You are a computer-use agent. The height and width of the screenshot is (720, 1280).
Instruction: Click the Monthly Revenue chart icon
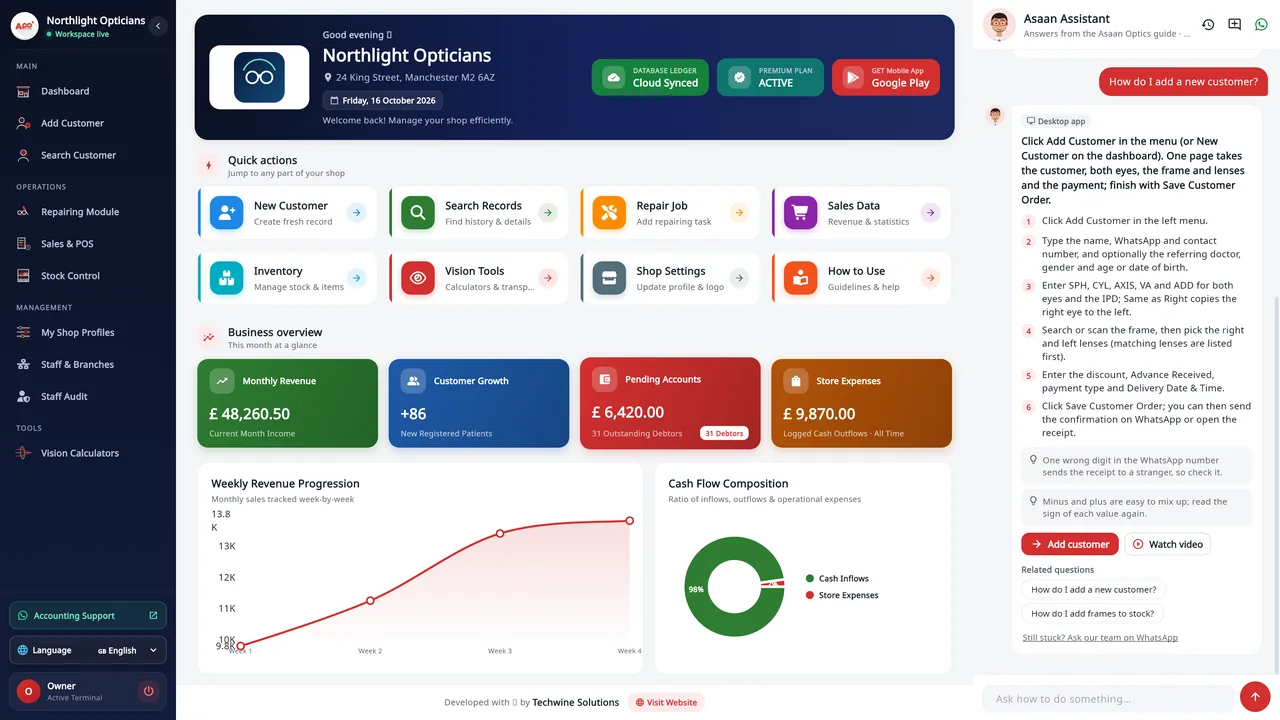pyautogui.click(x=222, y=381)
